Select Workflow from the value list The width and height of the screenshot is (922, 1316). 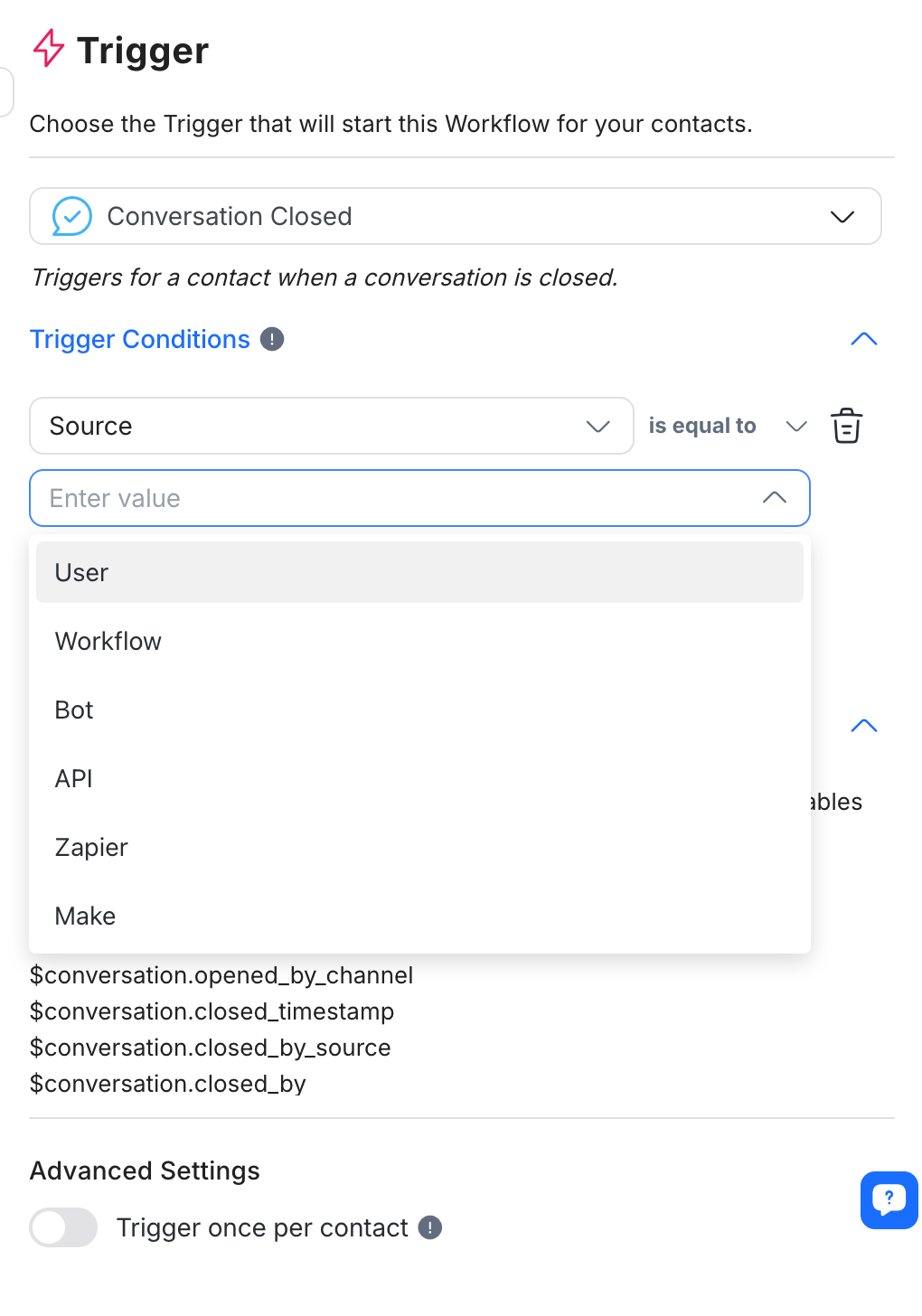[419, 641]
